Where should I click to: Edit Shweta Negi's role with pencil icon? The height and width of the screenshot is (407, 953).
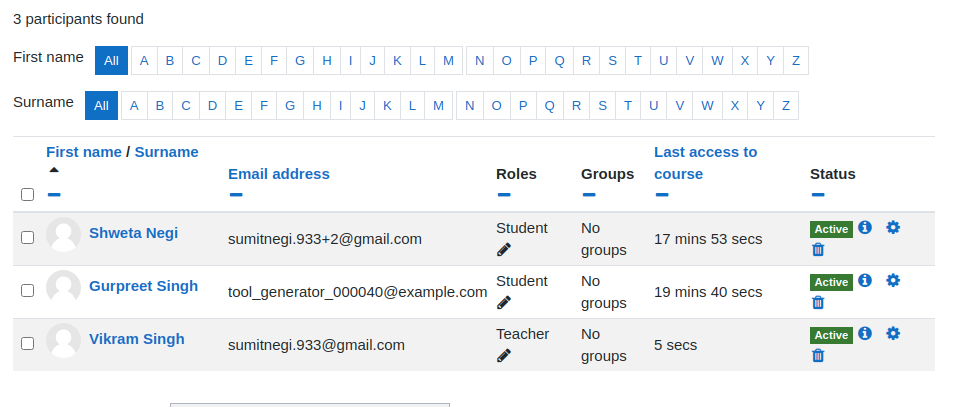pos(503,250)
